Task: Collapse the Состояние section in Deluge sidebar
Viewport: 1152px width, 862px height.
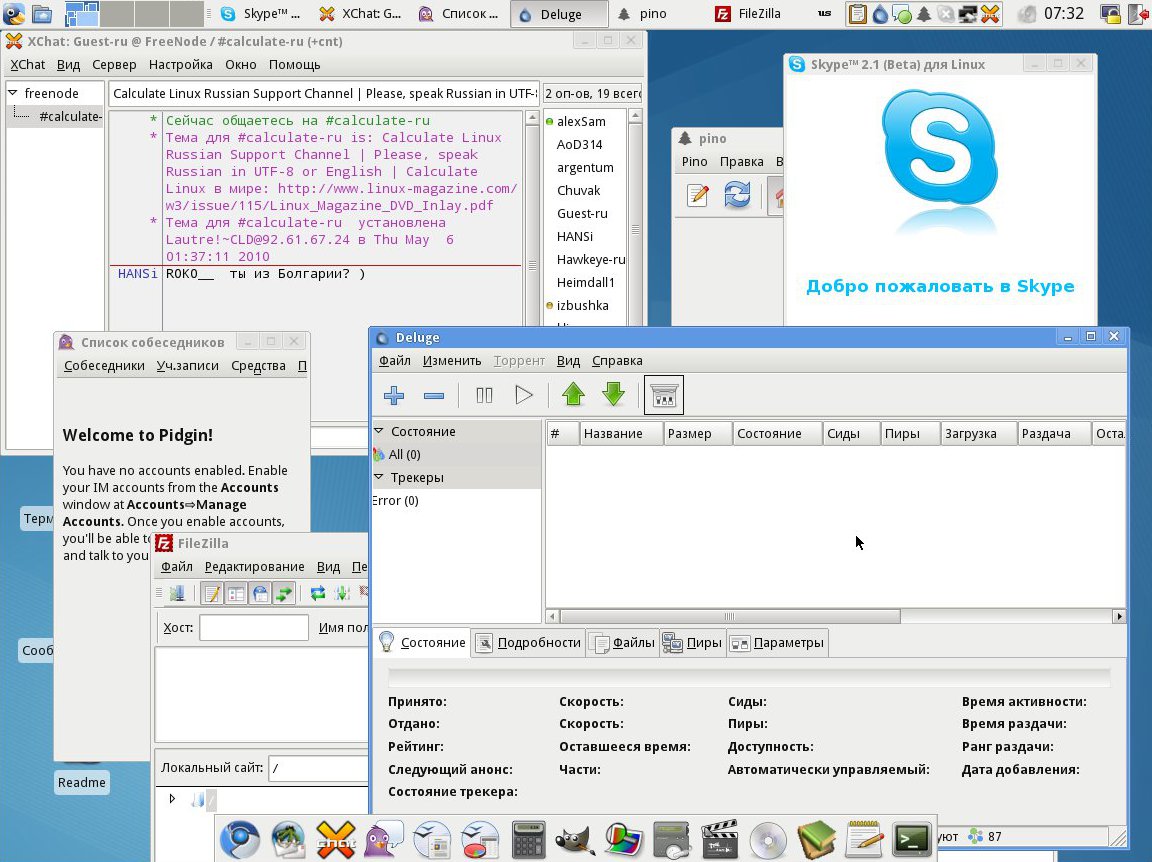Action: point(380,431)
